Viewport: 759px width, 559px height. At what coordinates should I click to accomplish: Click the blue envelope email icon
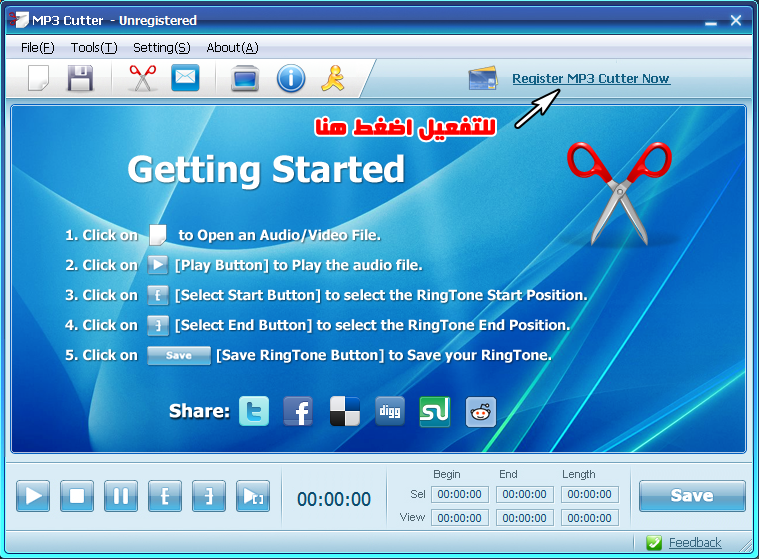tap(185, 77)
